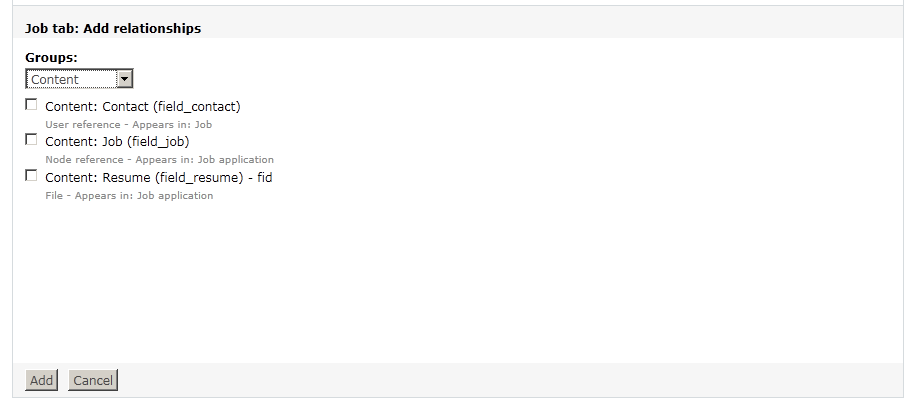
Task: Click the gray footer bar right of Cancel
Action: click(500, 380)
